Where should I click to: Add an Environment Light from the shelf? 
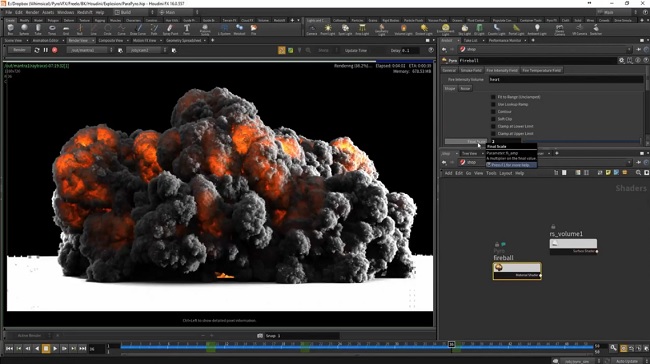(x=445, y=29)
